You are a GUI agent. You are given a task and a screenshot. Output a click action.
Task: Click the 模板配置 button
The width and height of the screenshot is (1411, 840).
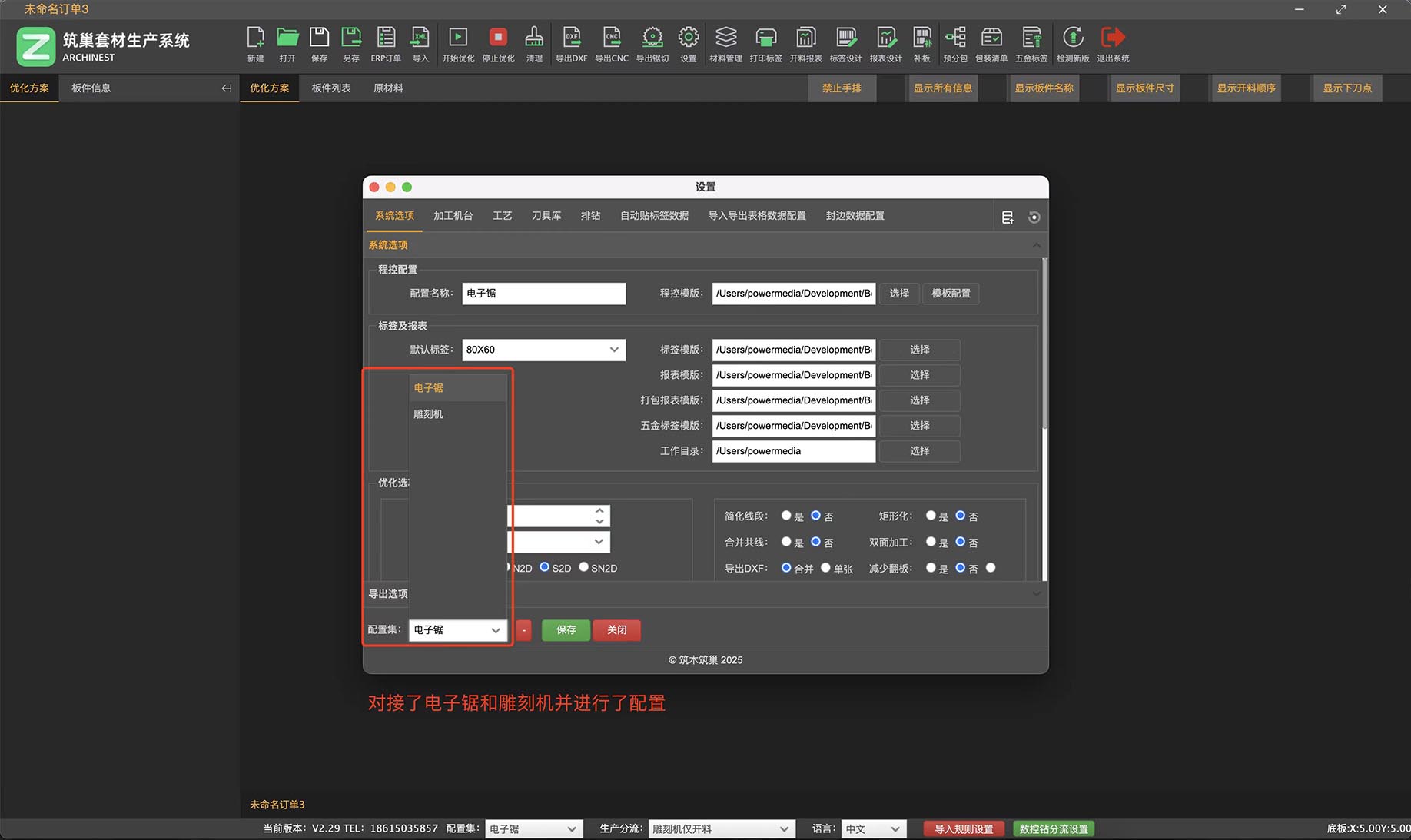pyautogui.click(x=951, y=294)
